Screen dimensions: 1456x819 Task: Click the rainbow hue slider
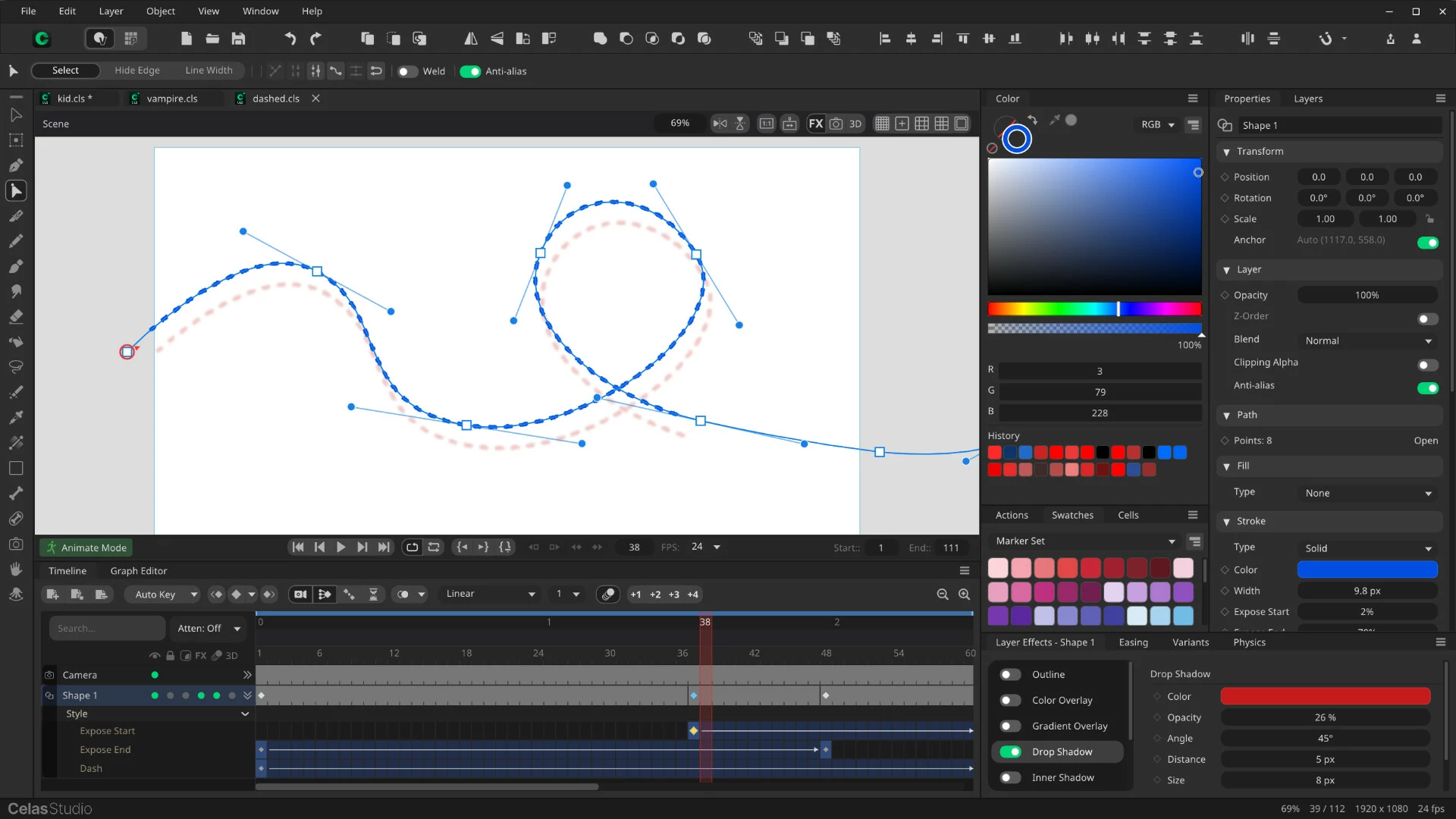1094,309
